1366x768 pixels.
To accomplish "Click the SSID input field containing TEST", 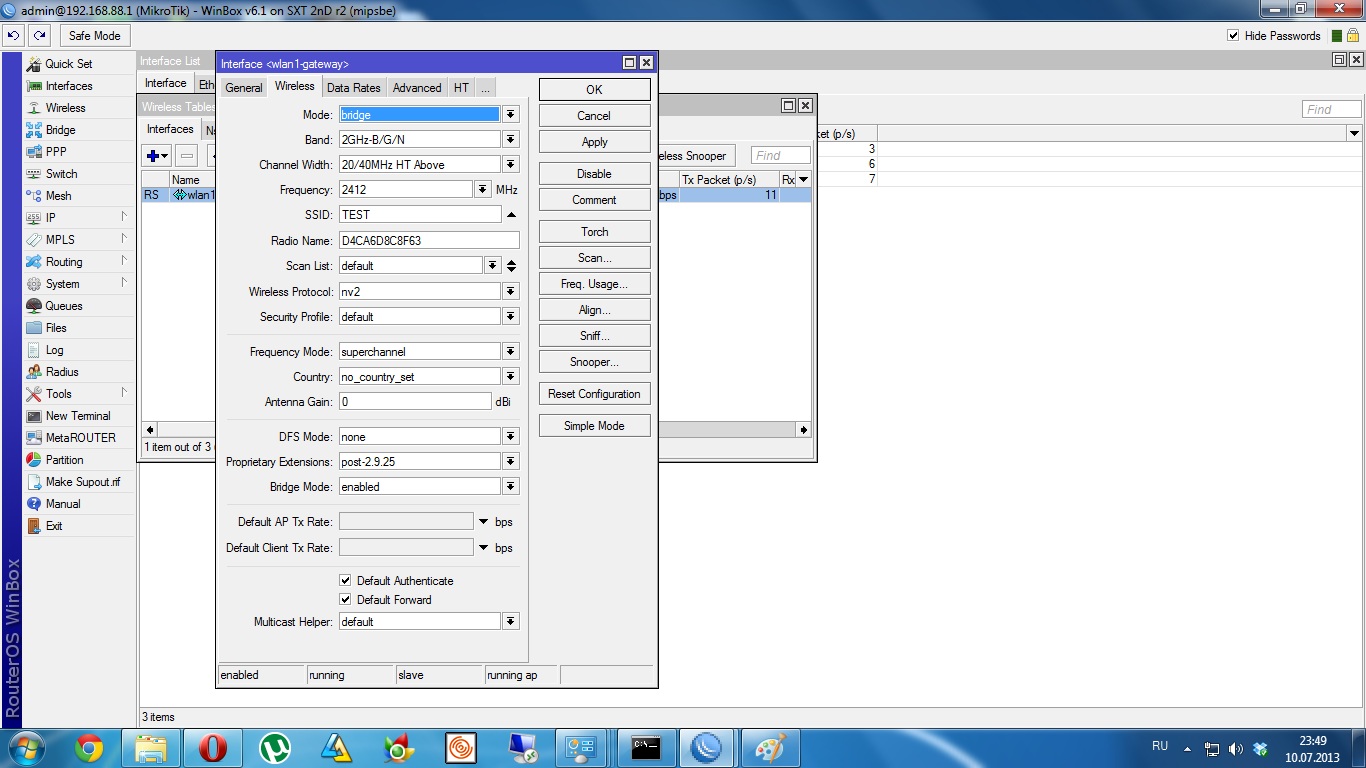I will coord(420,215).
